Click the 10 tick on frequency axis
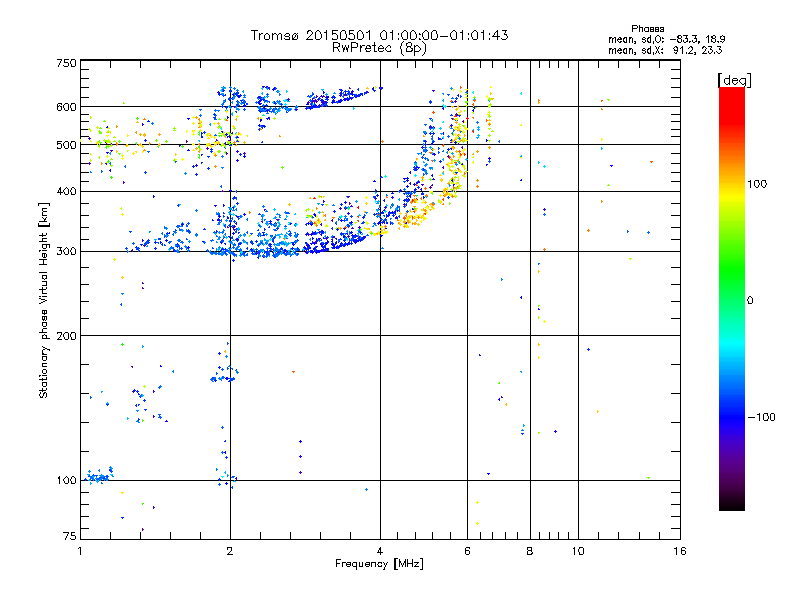 578,551
